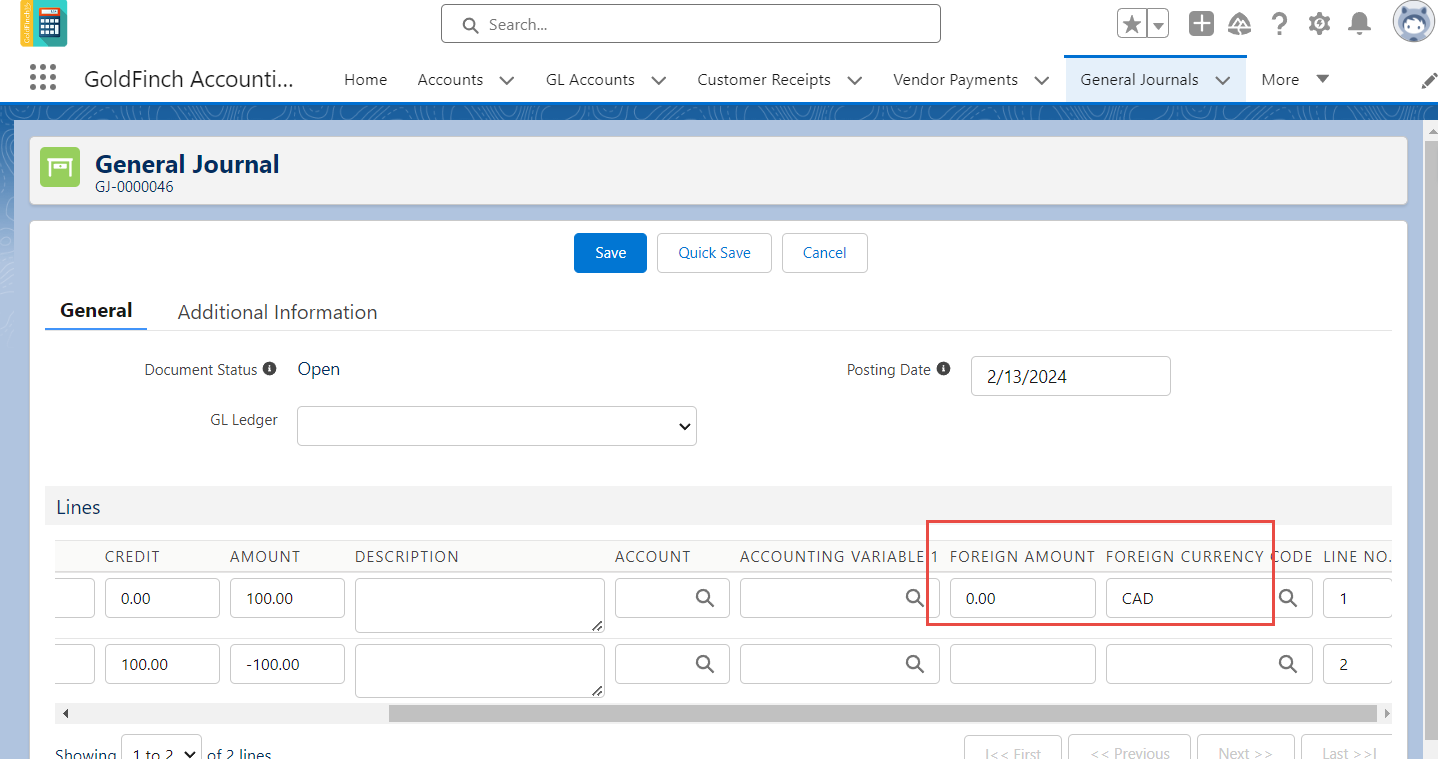This screenshot has width=1438, height=759.
Task: Expand the GL Accounts tab chevron
Action: click(658, 80)
